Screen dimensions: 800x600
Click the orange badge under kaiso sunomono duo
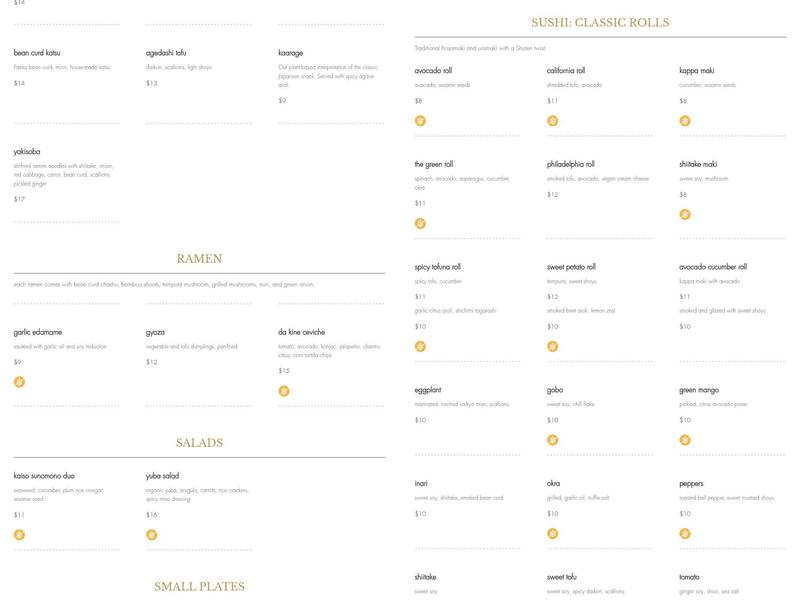tap(19, 535)
